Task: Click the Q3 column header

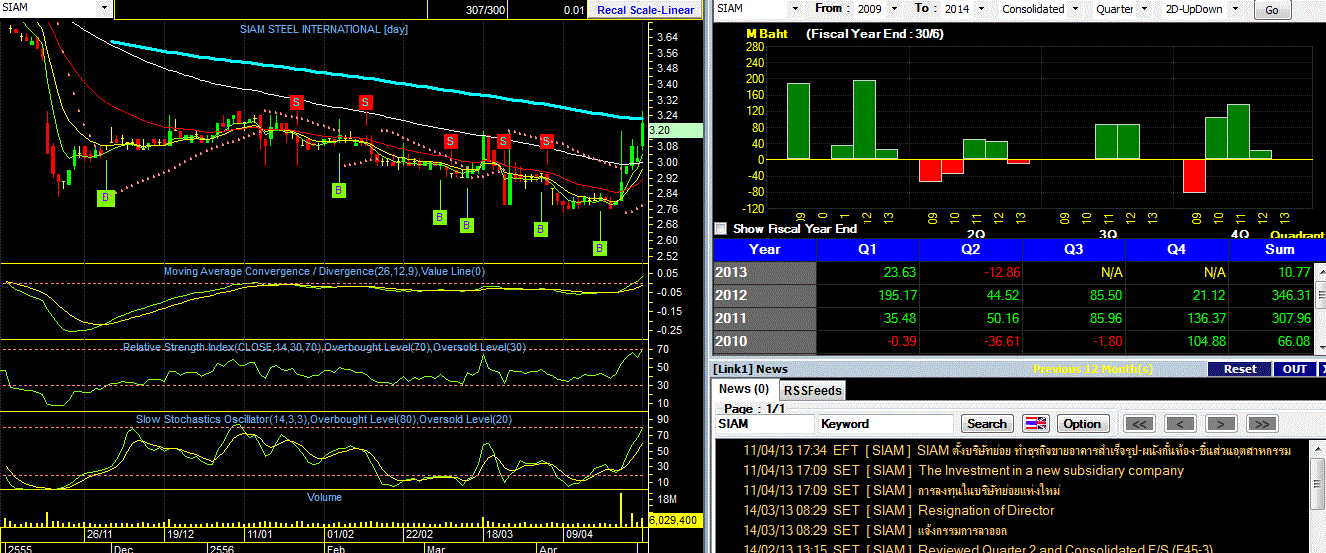Action: 1074,250
